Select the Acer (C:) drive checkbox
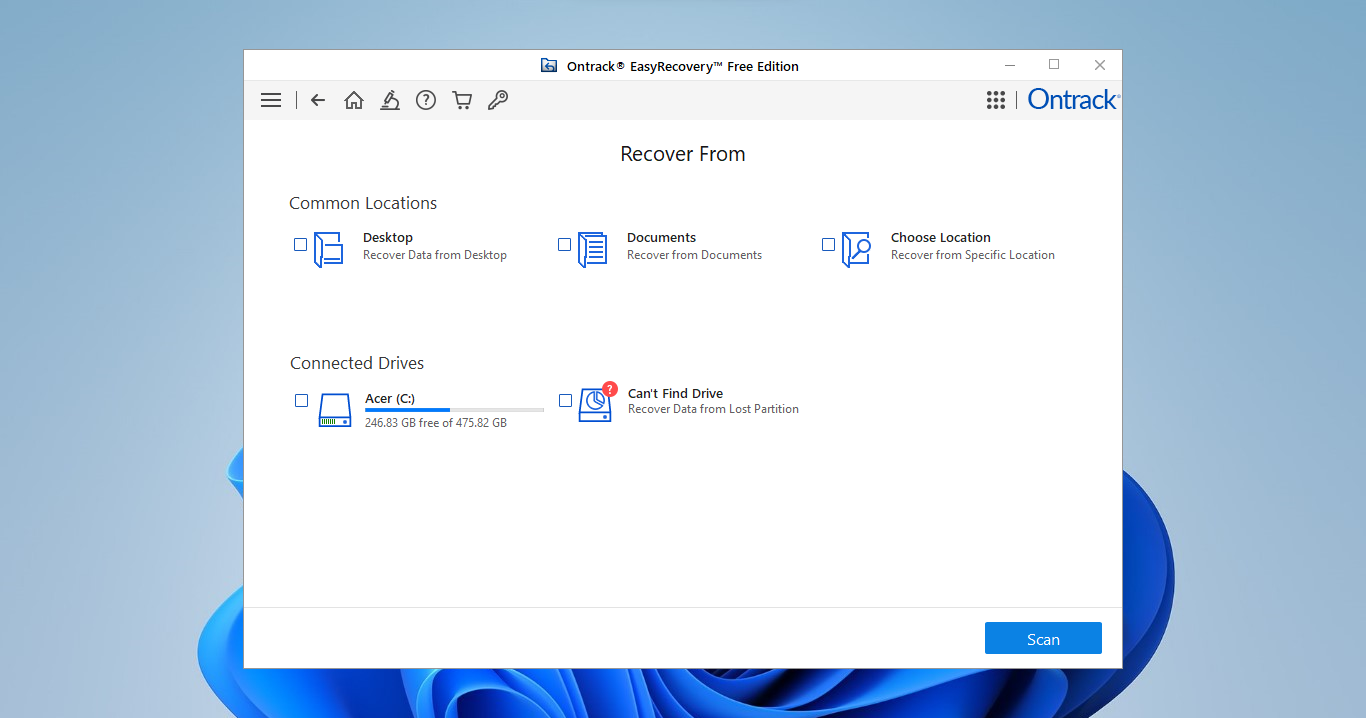 point(301,400)
